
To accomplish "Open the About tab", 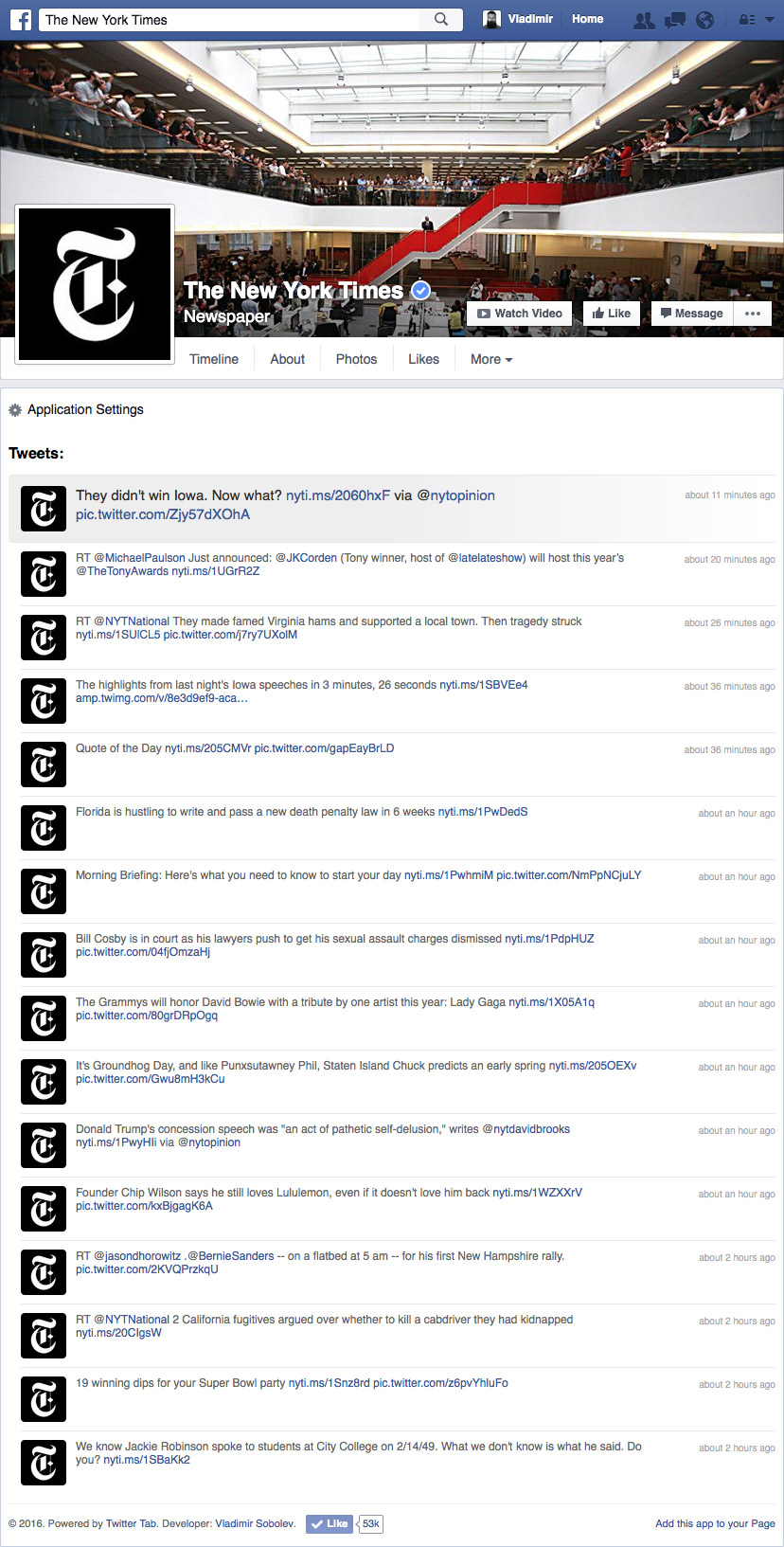I will [x=287, y=359].
